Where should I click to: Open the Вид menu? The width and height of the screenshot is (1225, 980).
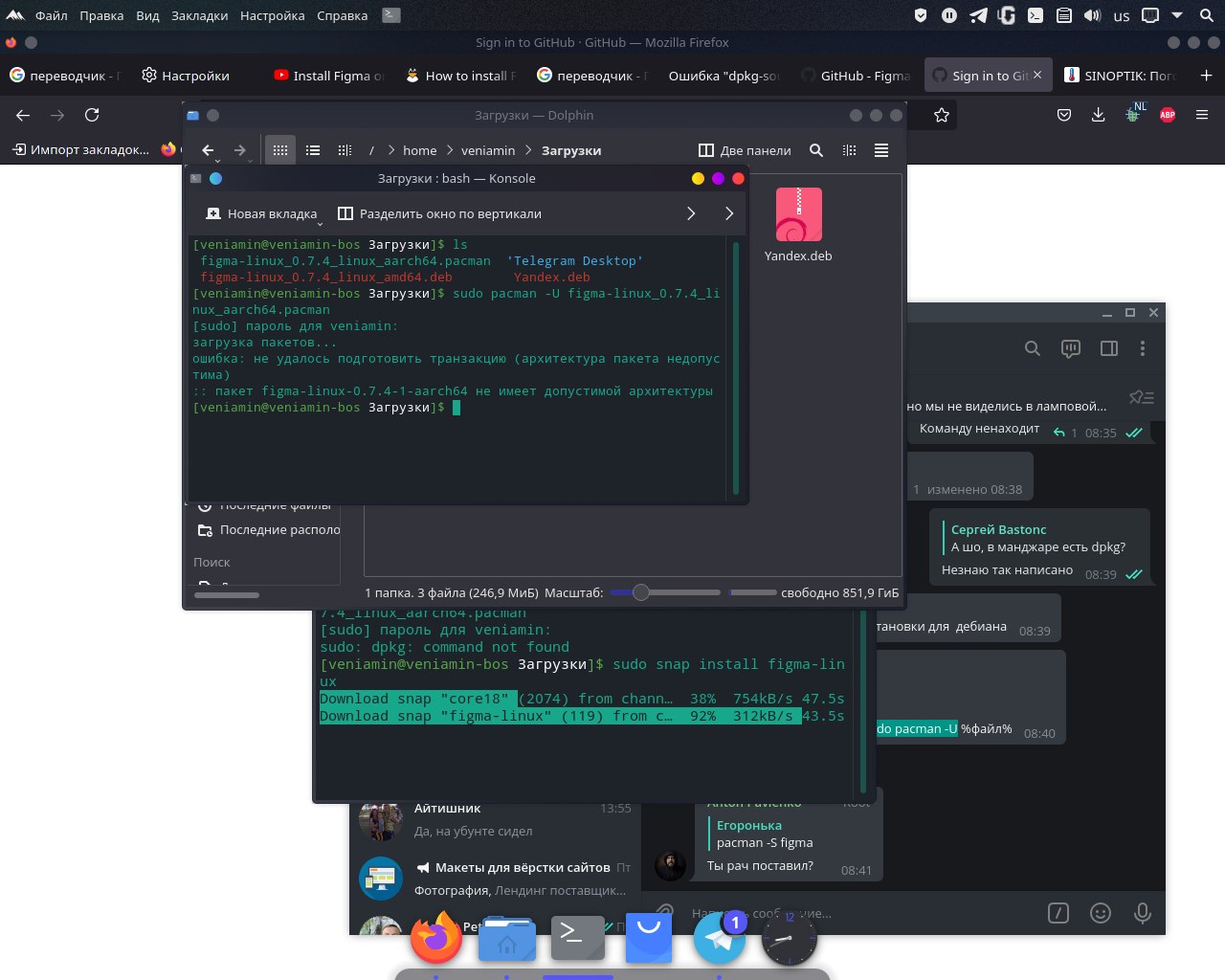147,15
